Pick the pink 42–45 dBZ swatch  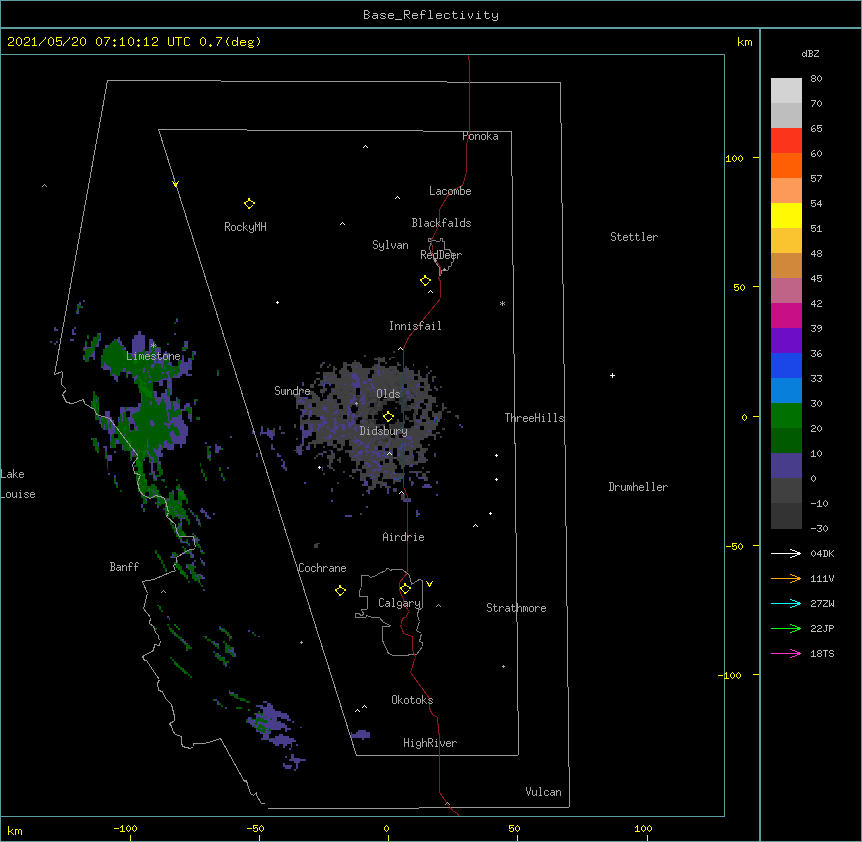(x=786, y=291)
